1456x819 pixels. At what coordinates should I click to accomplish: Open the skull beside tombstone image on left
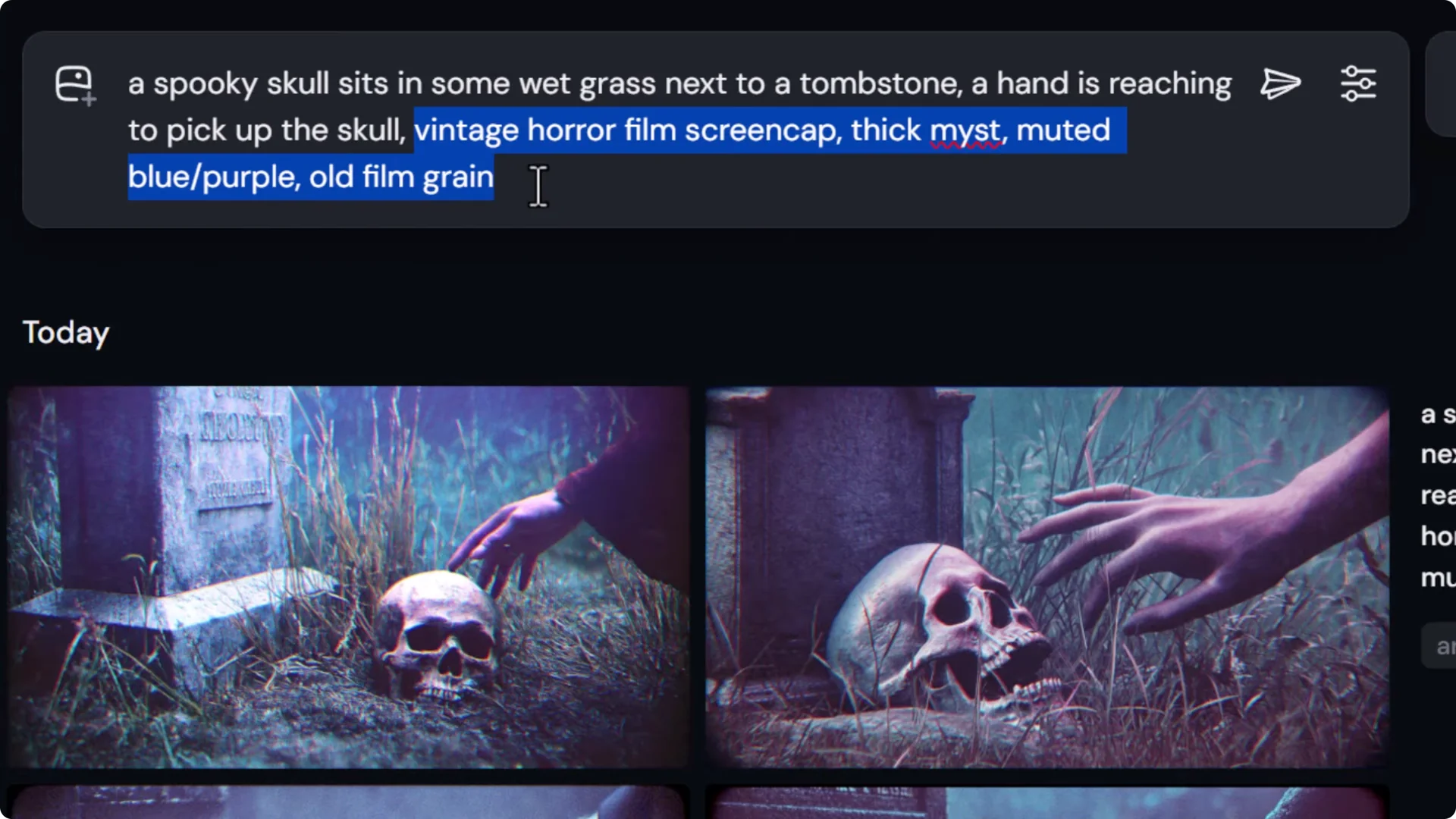348,577
